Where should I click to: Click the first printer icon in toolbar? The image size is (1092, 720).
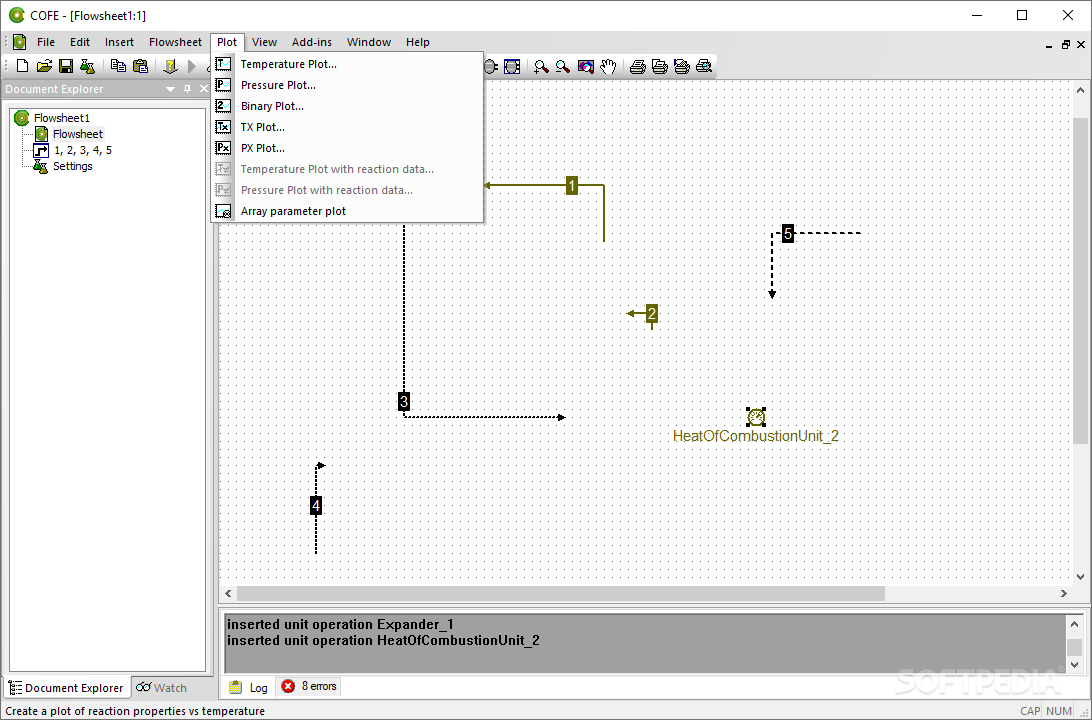tap(637, 66)
